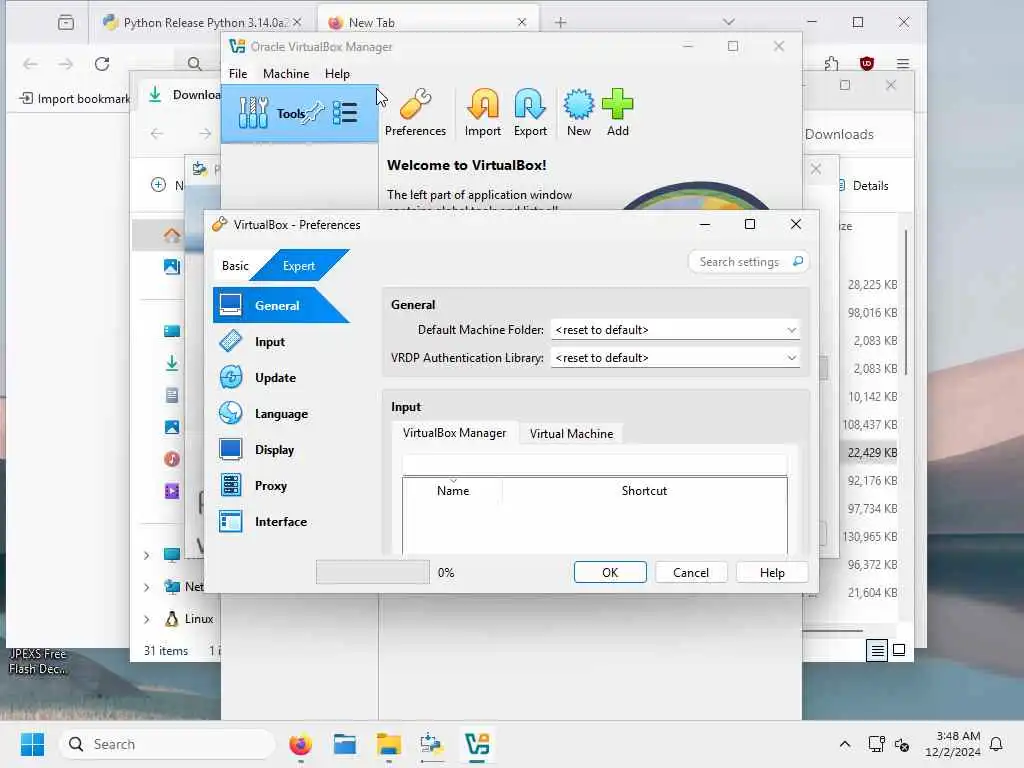The width and height of the screenshot is (1024, 768).
Task: Click the Downloads label in Explorer address bar
Action: coord(839,134)
